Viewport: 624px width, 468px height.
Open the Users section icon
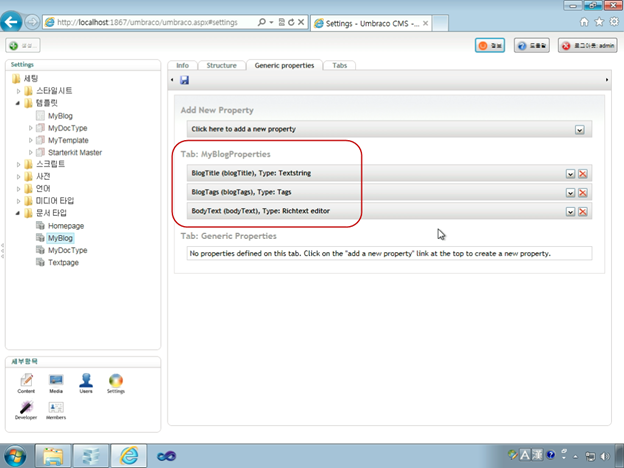(86, 384)
